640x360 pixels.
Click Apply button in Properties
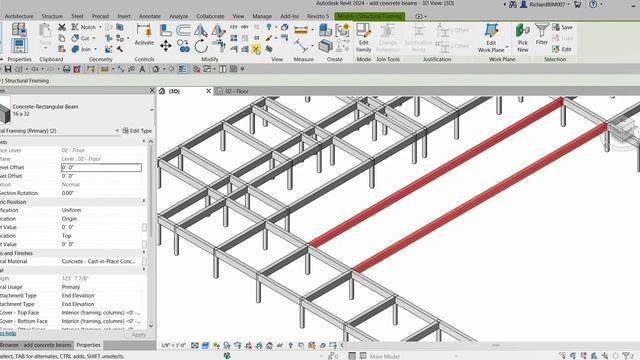pos(138,335)
